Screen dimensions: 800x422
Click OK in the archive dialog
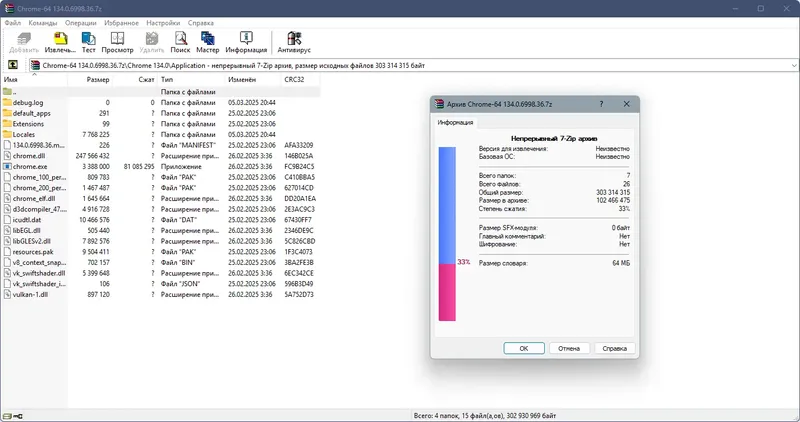pos(524,348)
